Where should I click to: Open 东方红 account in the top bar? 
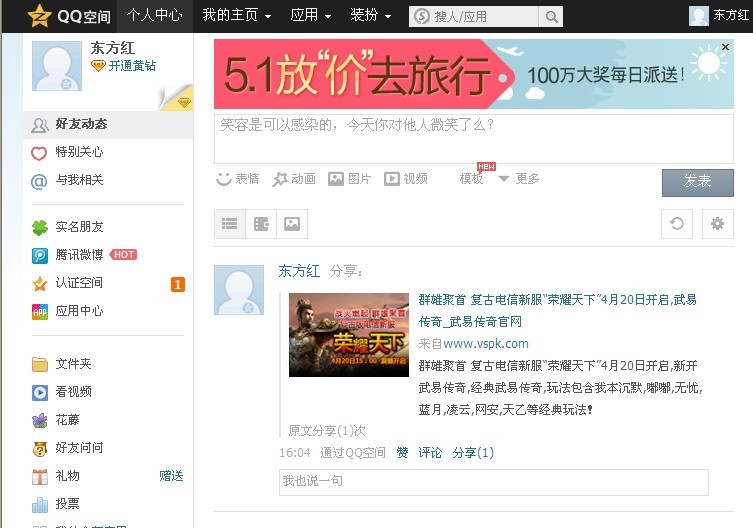click(719, 15)
